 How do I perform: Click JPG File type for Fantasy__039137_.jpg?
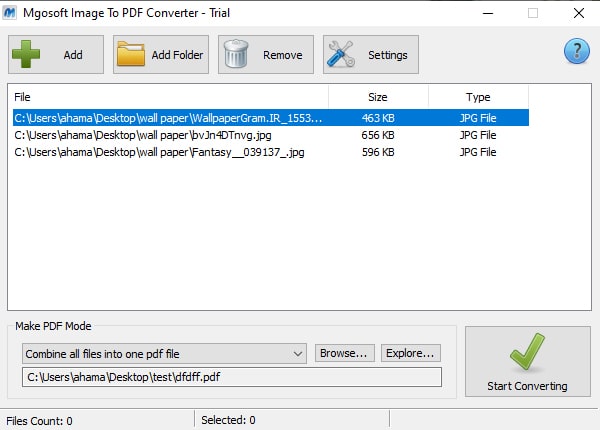(x=478, y=152)
